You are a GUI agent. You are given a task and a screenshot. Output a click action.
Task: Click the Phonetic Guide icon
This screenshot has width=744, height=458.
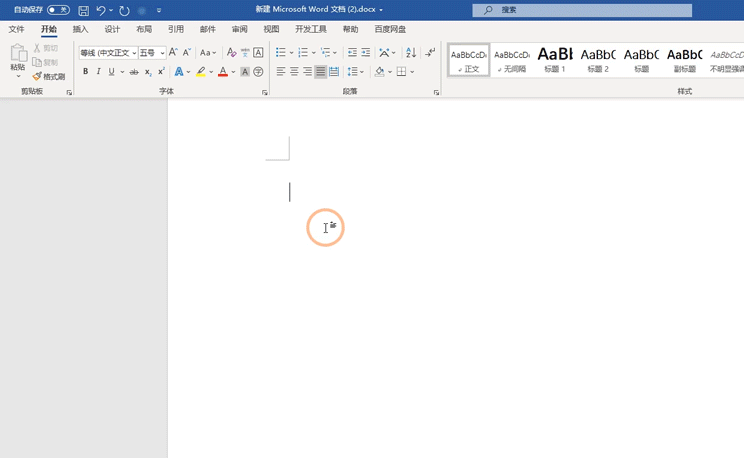245,53
